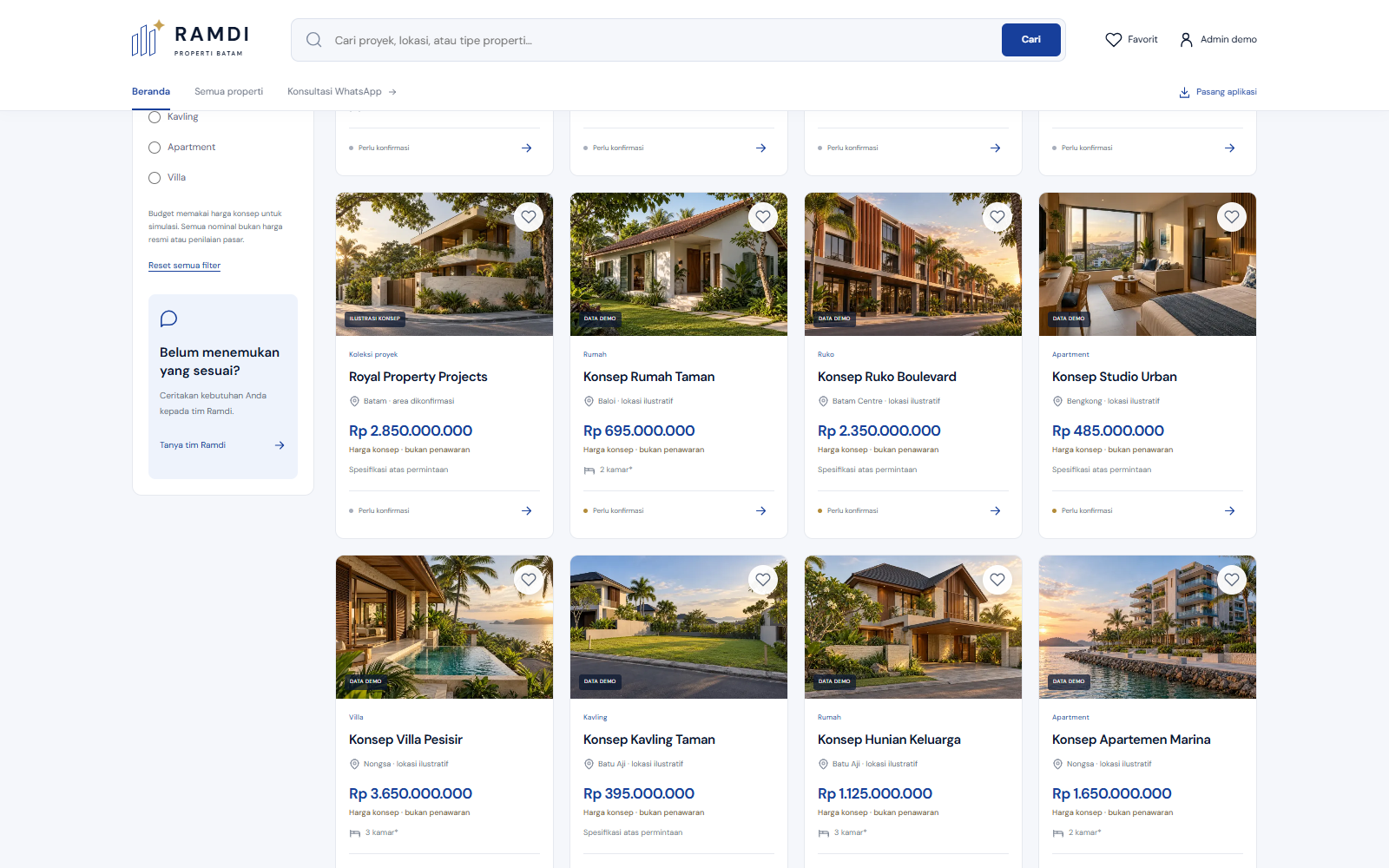This screenshot has height=868, width=1389.
Task: Click the Pasang aplikasi download icon
Action: tap(1184, 92)
